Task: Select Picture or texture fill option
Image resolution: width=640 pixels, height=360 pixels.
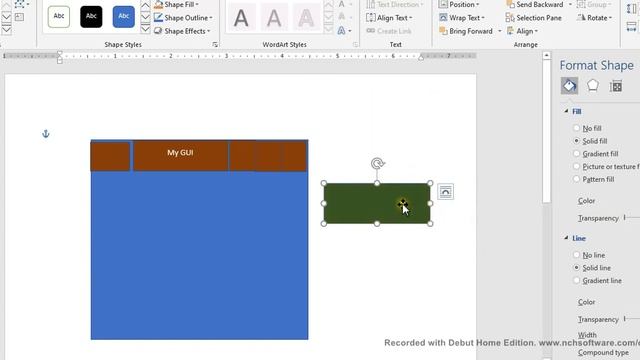Action: click(606, 167)
